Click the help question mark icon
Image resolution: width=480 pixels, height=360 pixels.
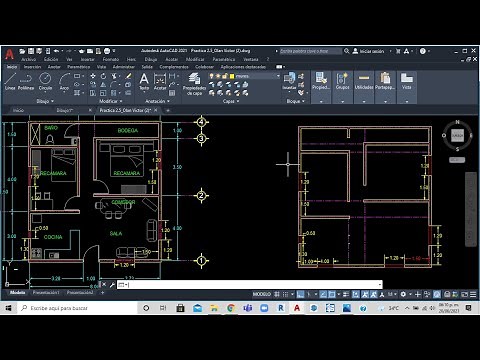click(423, 51)
